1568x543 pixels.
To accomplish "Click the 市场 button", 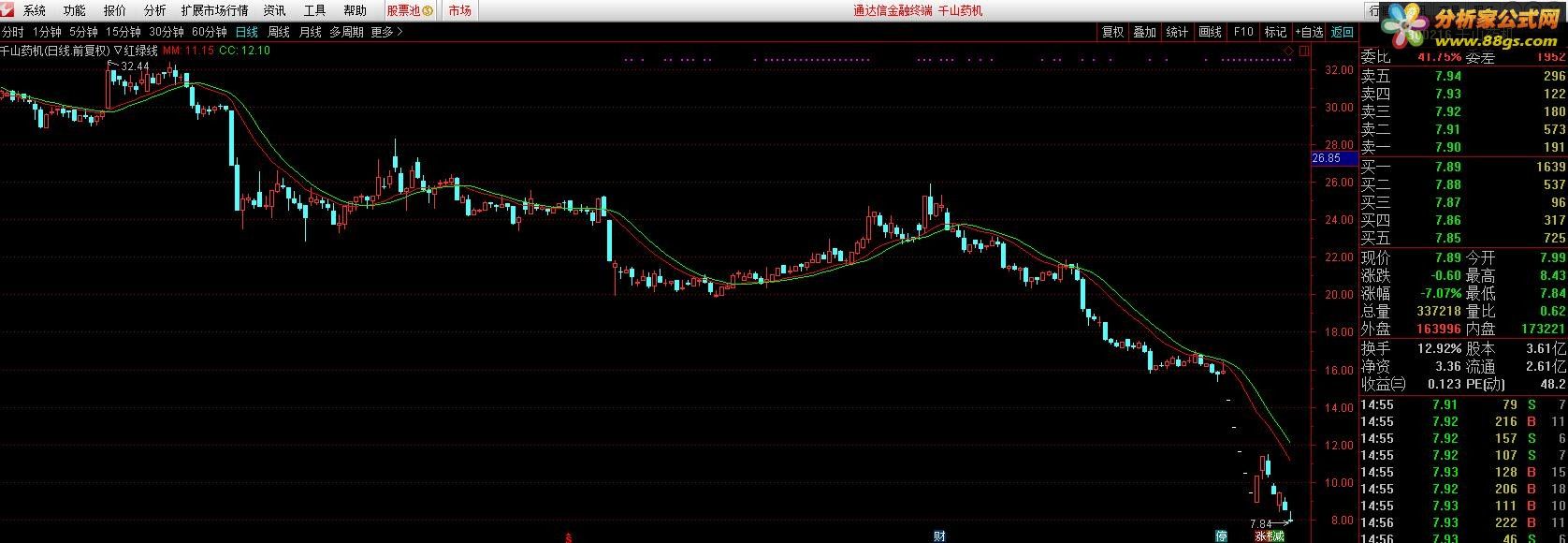I will 459,11.
